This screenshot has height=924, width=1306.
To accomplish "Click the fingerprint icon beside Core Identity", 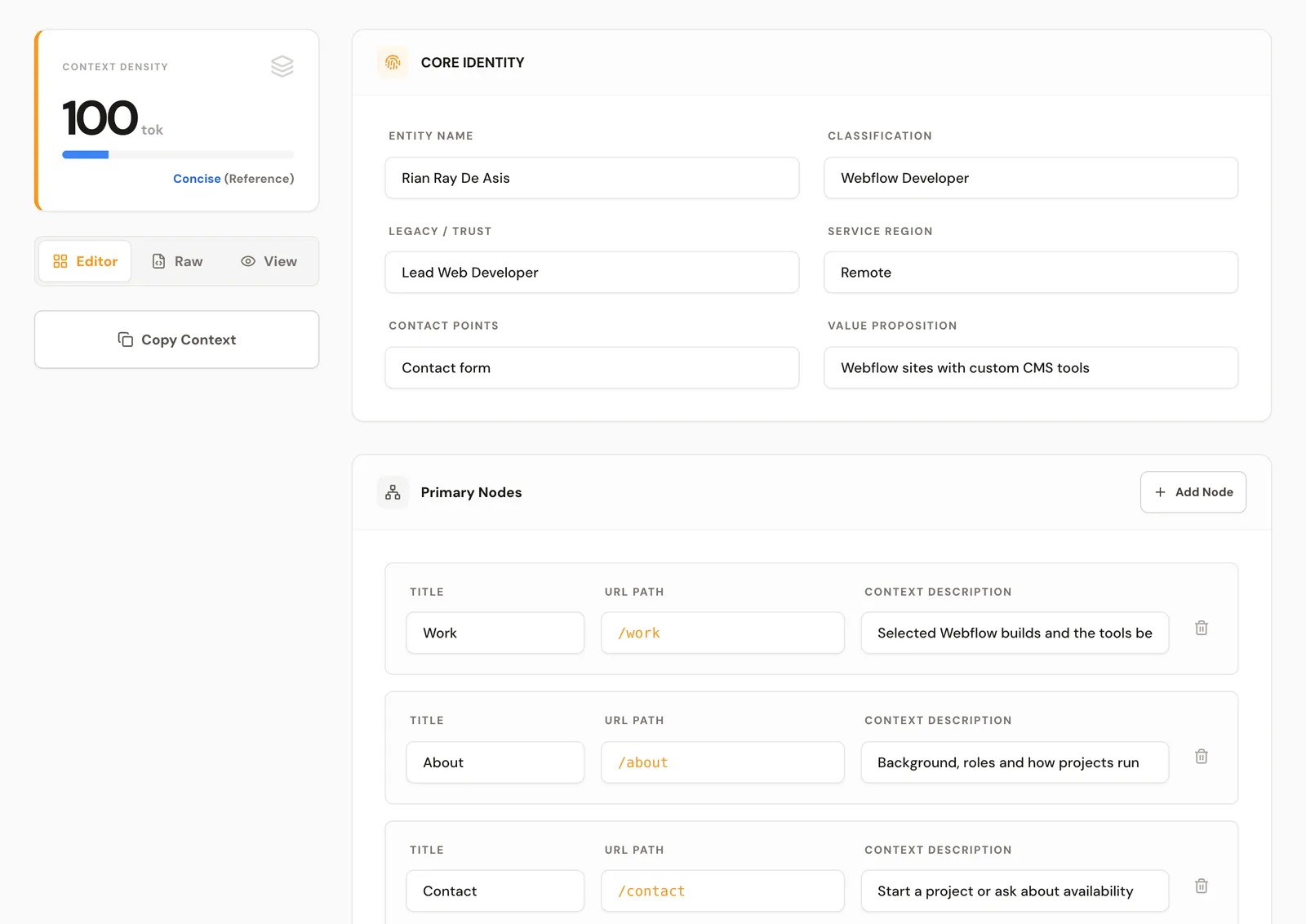I will pyautogui.click(x=393, y=63).
